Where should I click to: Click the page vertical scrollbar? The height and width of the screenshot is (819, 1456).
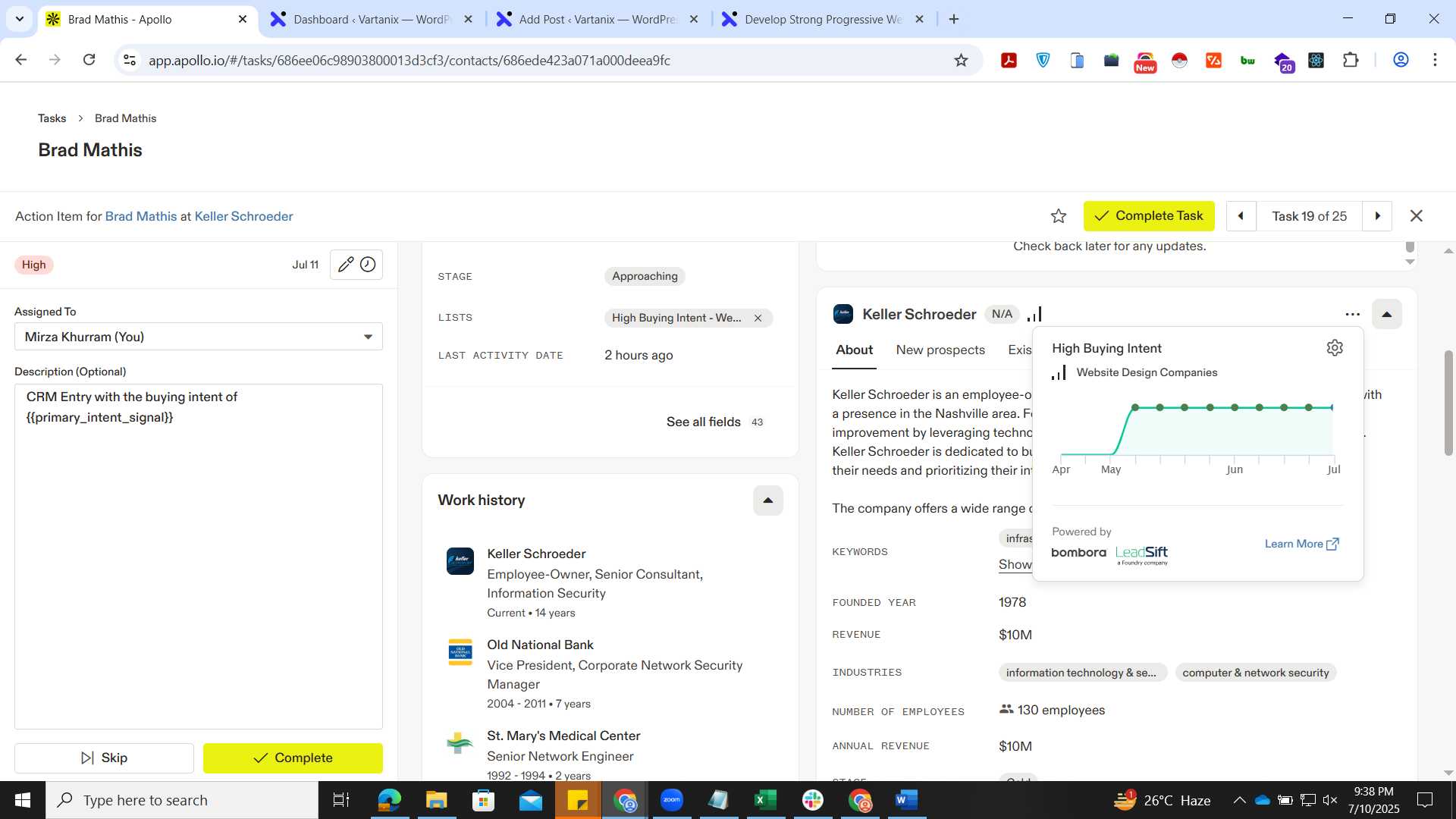tap(1448, 402)
